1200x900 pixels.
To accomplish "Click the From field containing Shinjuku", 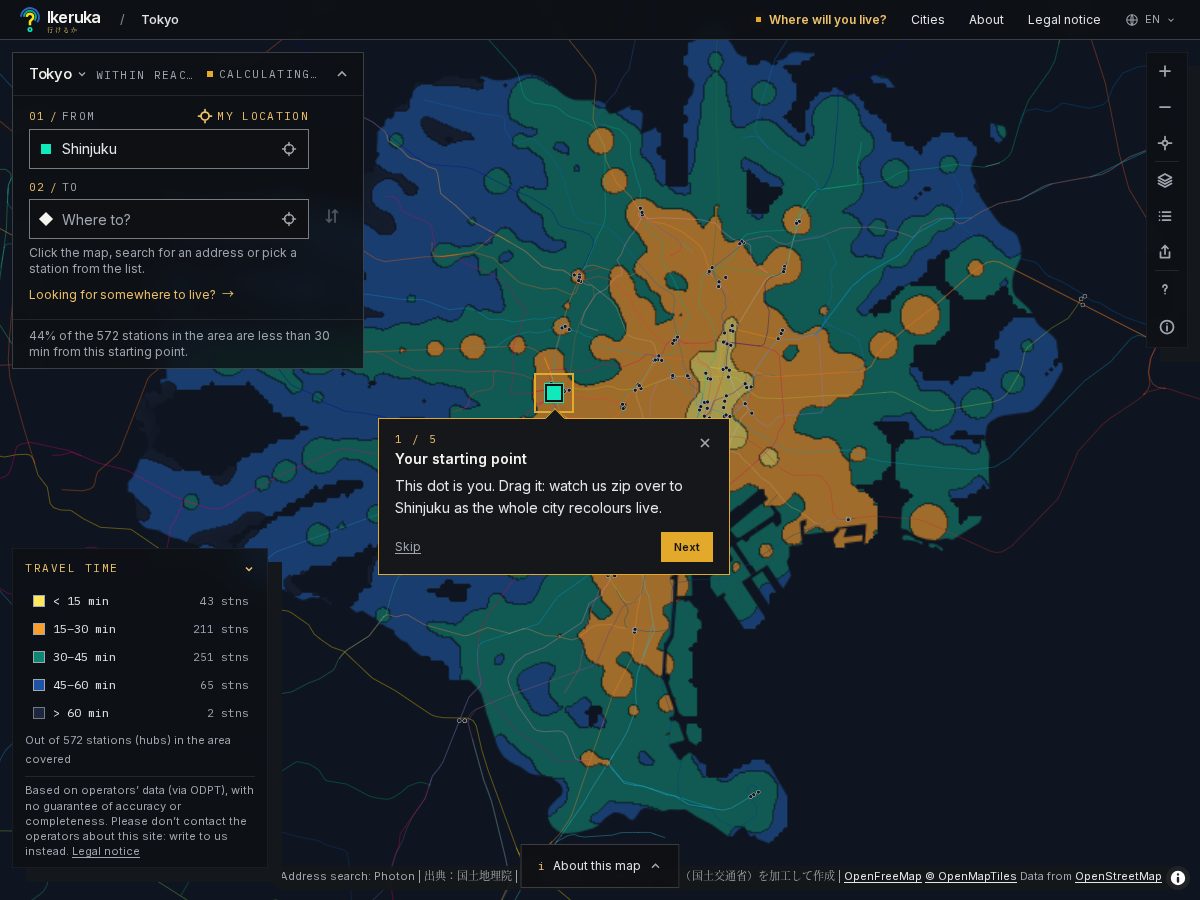I will click(x=169, y=149).
